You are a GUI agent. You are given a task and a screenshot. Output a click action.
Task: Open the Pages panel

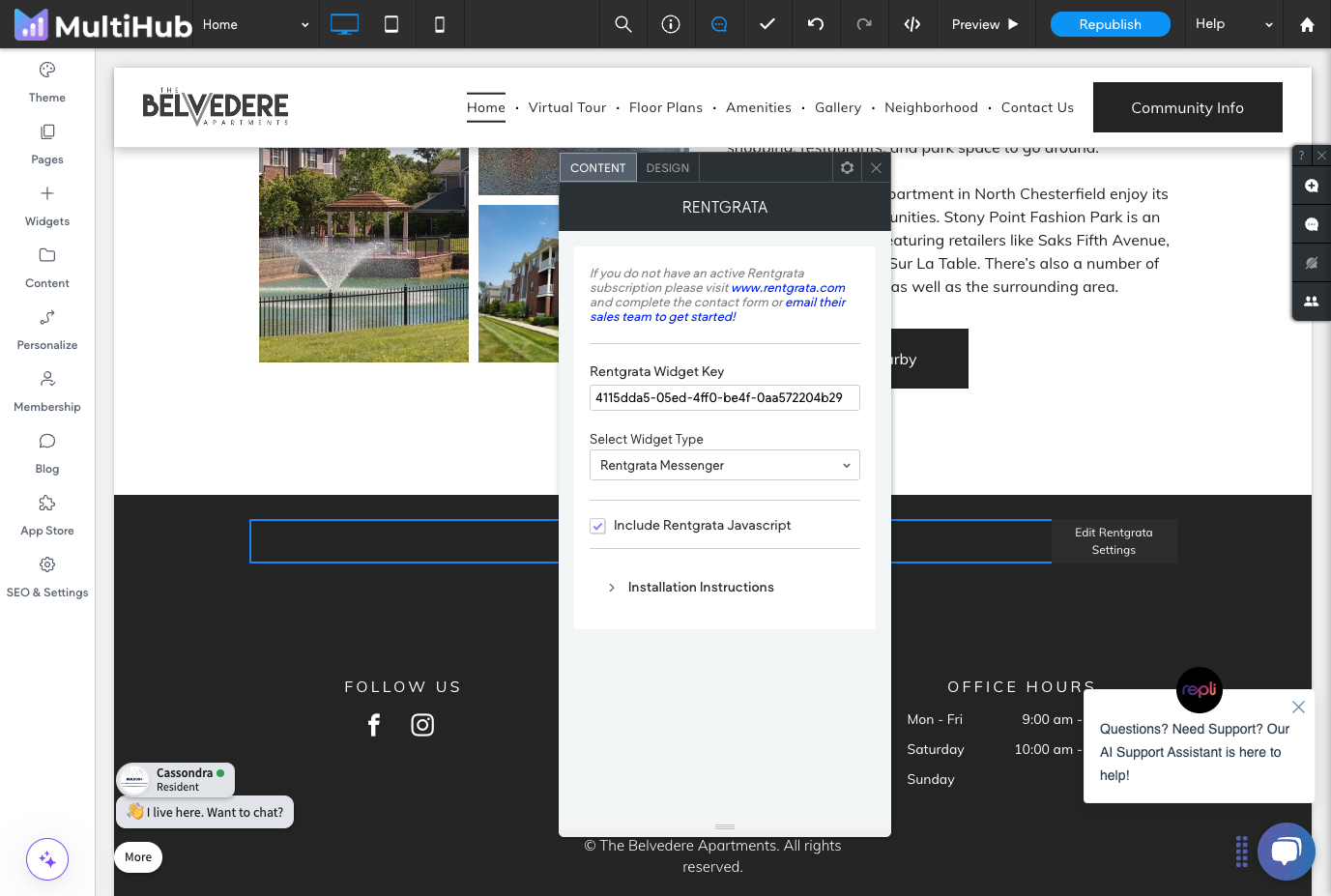(47, 144)
